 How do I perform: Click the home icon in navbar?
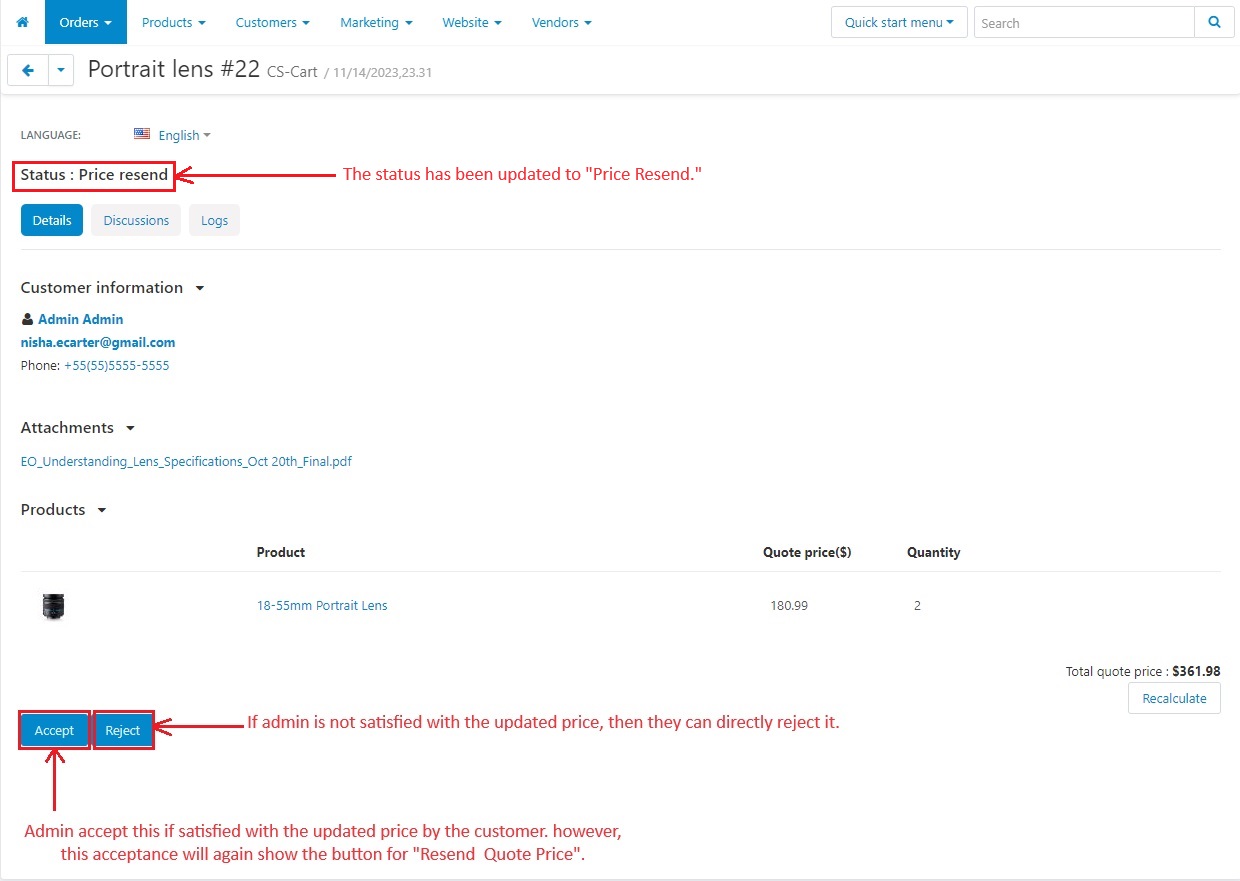click(x=22, y=22)
